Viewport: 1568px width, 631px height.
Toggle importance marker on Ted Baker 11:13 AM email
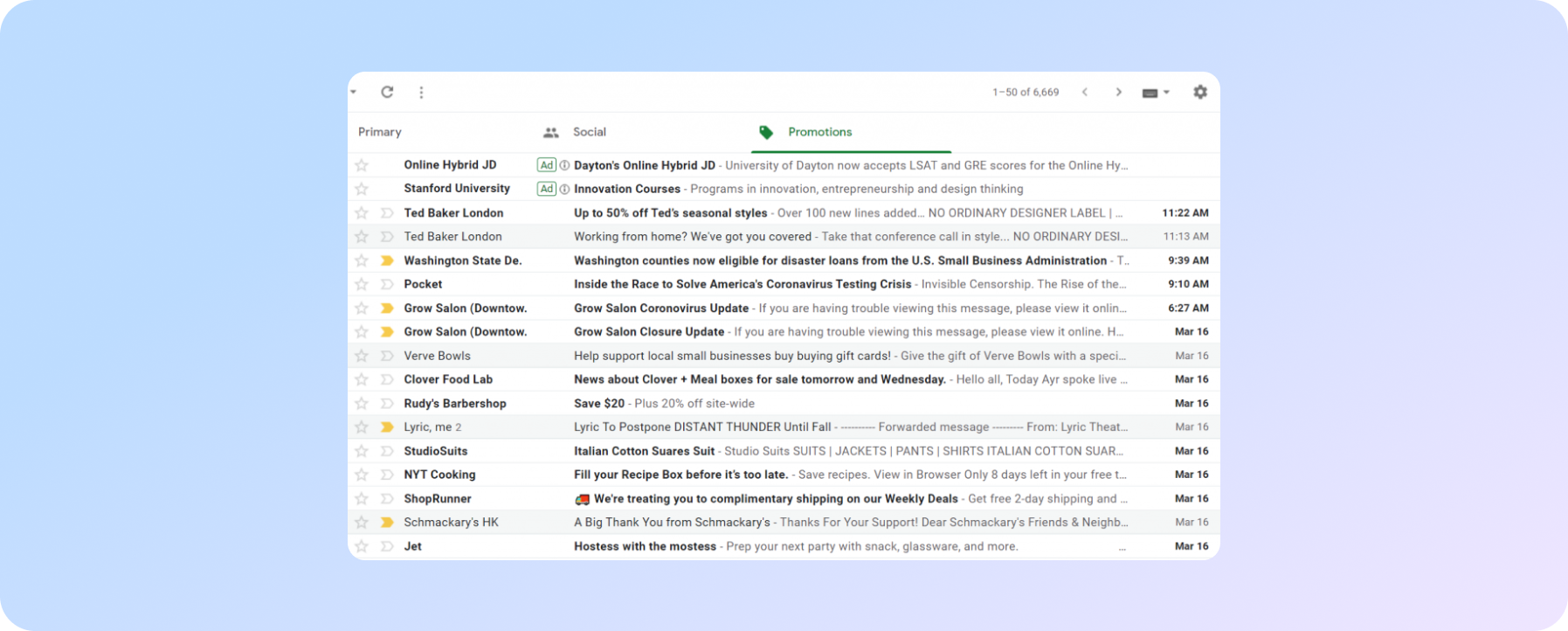(x=387, y=236)
